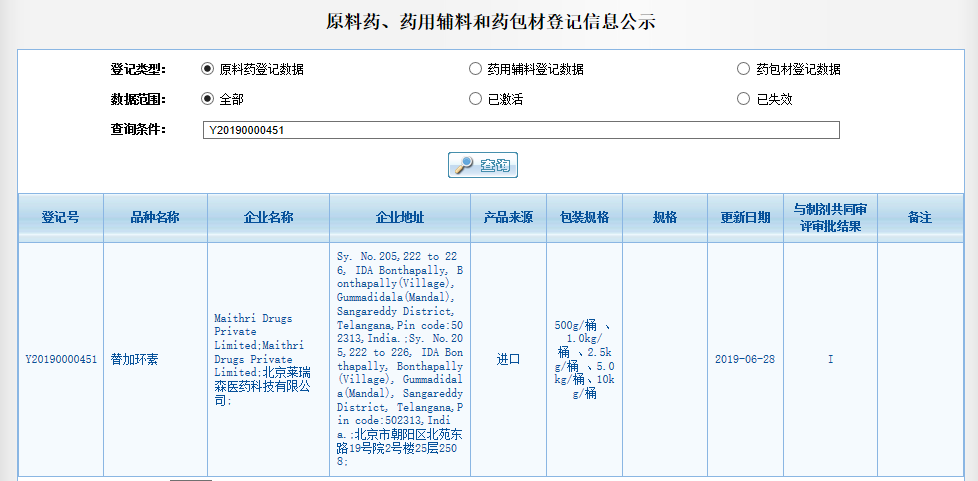Click the 包装规格 column header

click(584, 218)
